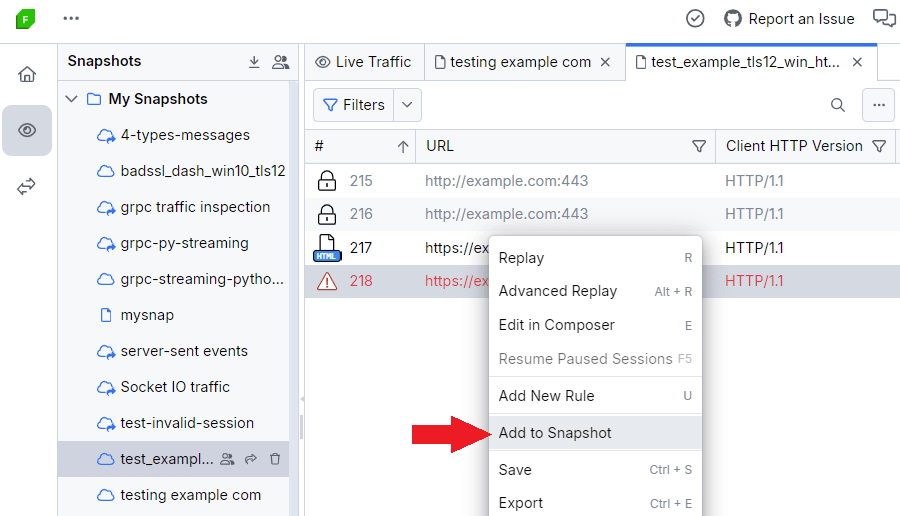Select session row 218
The width and height of the screenshot is (900, 516).
(396, 281)
